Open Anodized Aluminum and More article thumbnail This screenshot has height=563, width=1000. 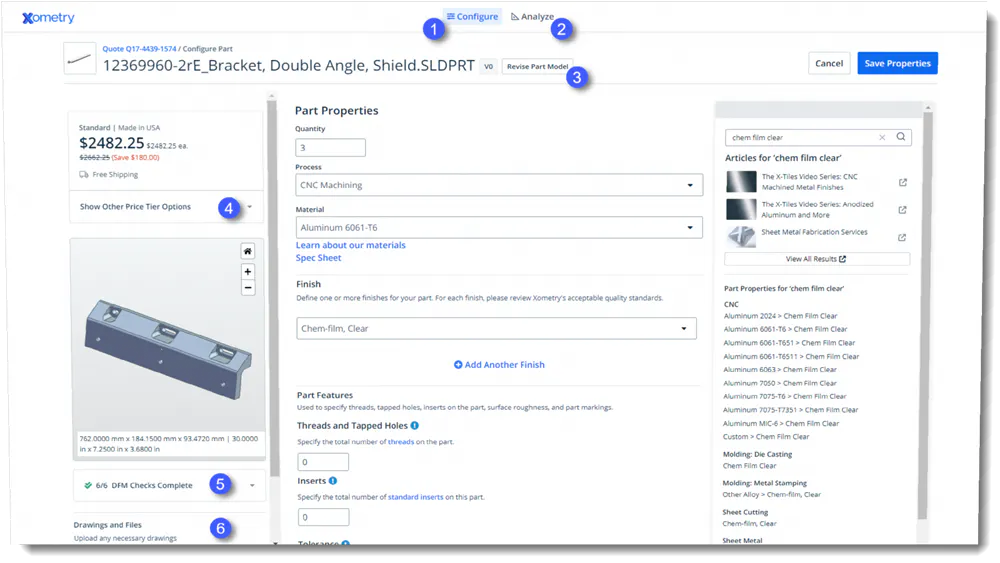point(741,209)
